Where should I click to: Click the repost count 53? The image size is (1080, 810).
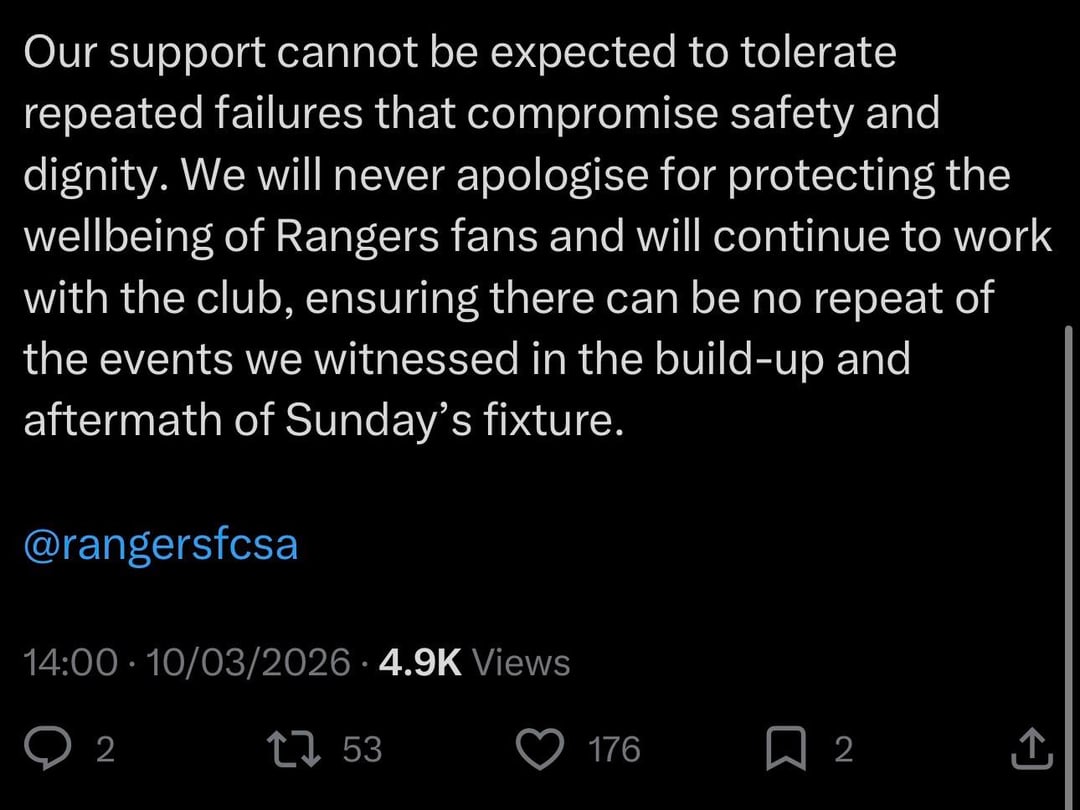click(362, 750)
